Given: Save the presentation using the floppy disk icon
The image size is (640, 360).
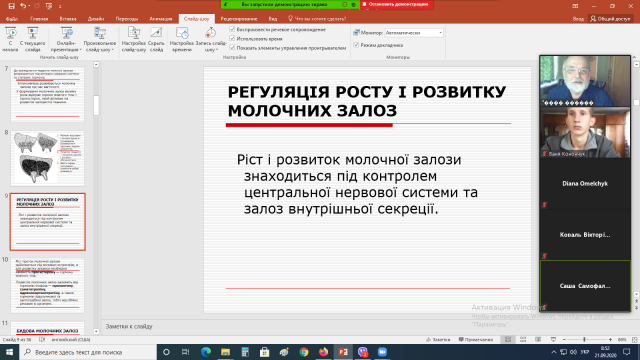Looking at the screenshot, I should tap(11, 6).
